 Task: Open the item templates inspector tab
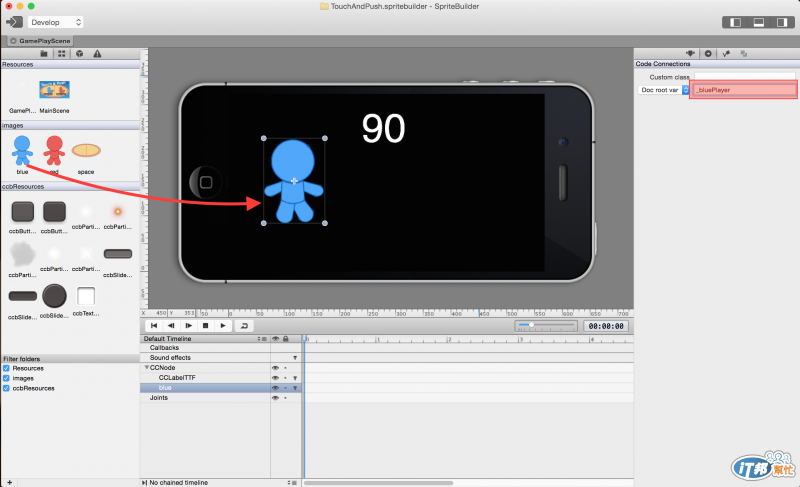coord(744,54)
